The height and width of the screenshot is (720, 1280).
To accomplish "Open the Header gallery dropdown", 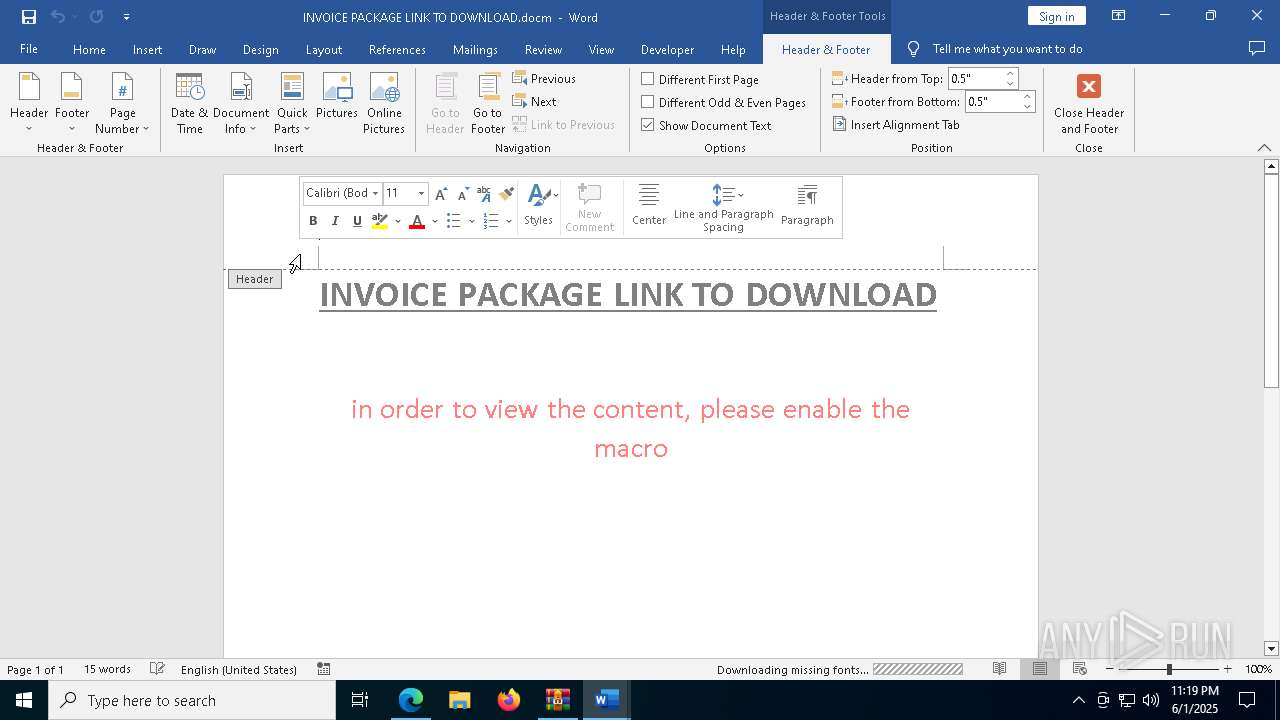I will tap(29, 103).
